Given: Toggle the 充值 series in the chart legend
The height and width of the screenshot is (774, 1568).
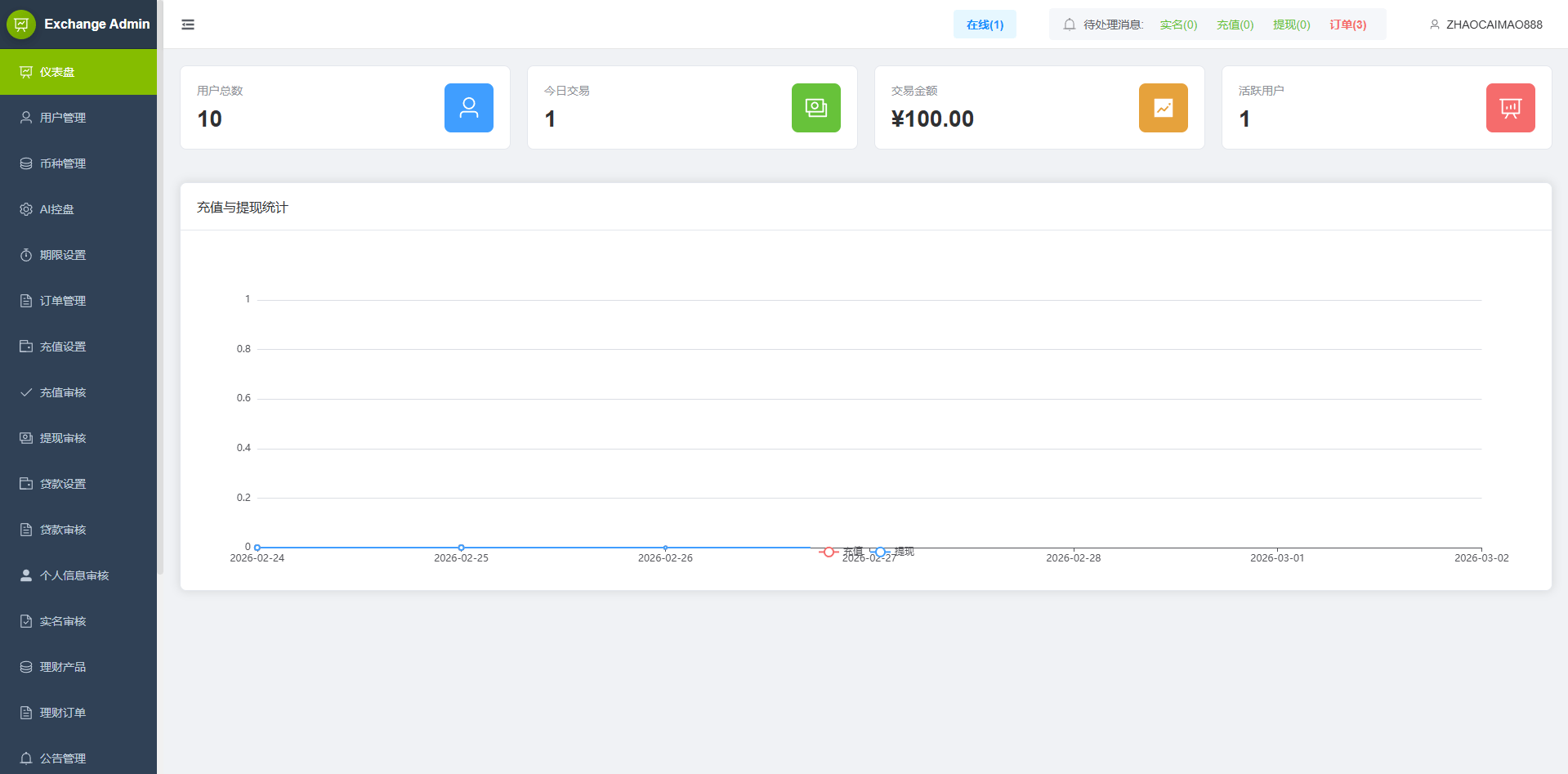Looking at the screenshot, I should pyautogui.click(x=840, y=553).
